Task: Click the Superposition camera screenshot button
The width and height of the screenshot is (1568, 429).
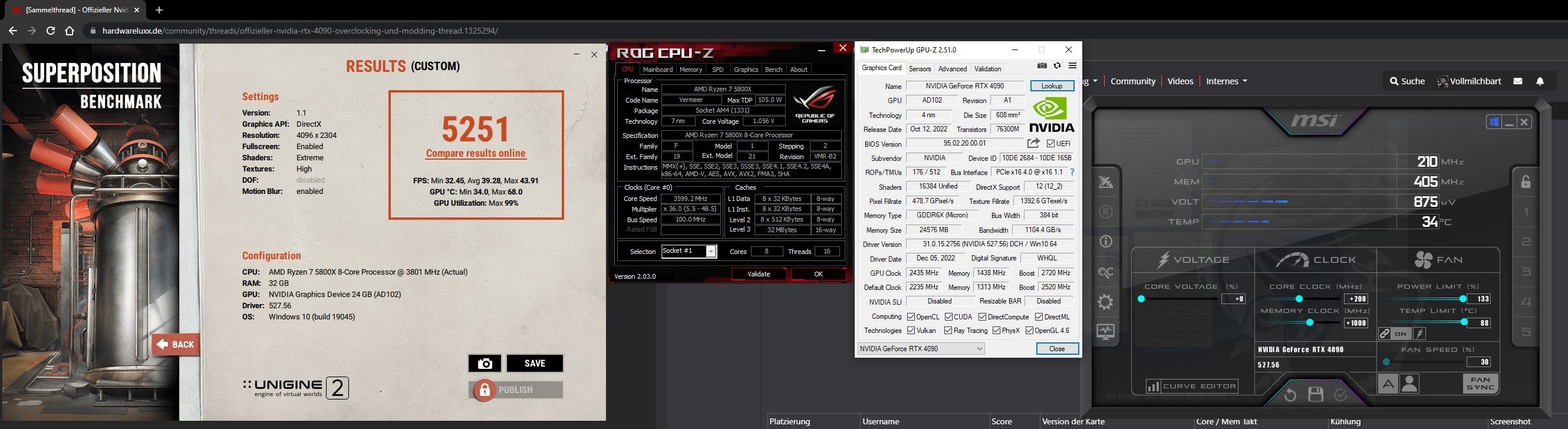Action: pos(485,363)
